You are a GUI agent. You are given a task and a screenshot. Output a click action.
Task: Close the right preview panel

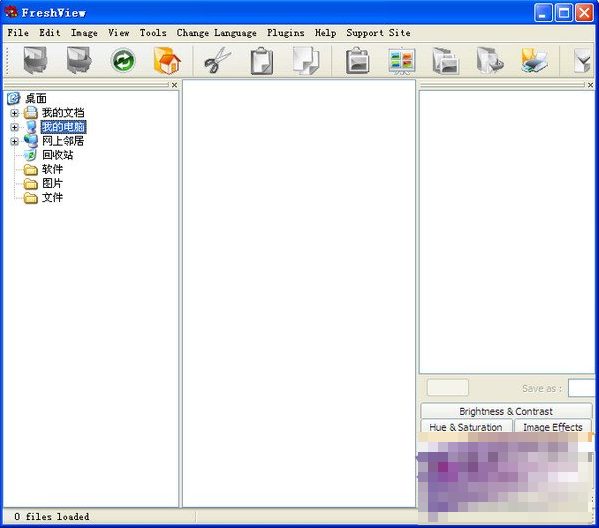tap(590, 85)
